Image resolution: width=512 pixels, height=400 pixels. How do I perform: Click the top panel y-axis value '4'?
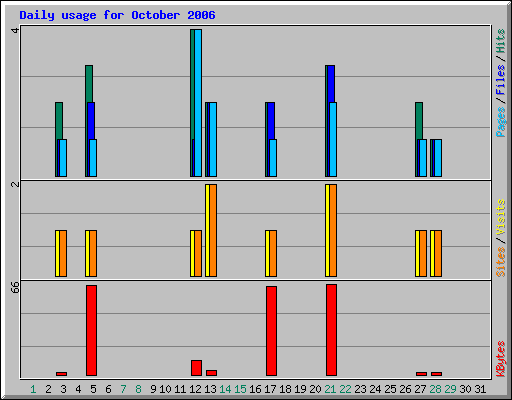pyautogui.click(x=15, y=31)
